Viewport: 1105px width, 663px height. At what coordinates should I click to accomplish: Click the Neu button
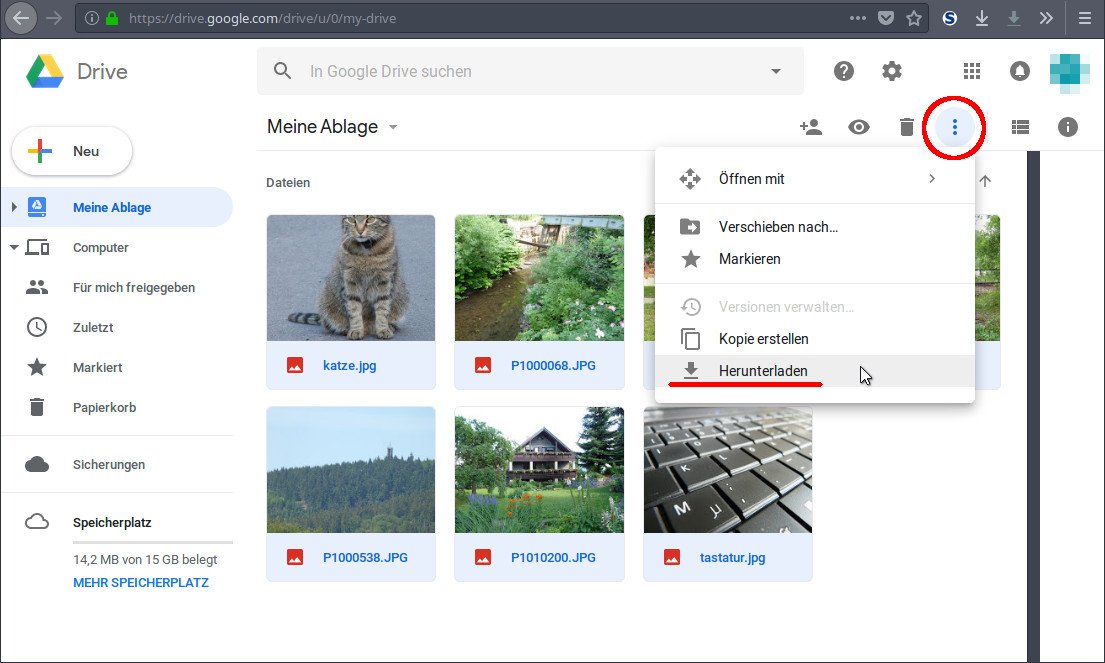click(71, 151)
